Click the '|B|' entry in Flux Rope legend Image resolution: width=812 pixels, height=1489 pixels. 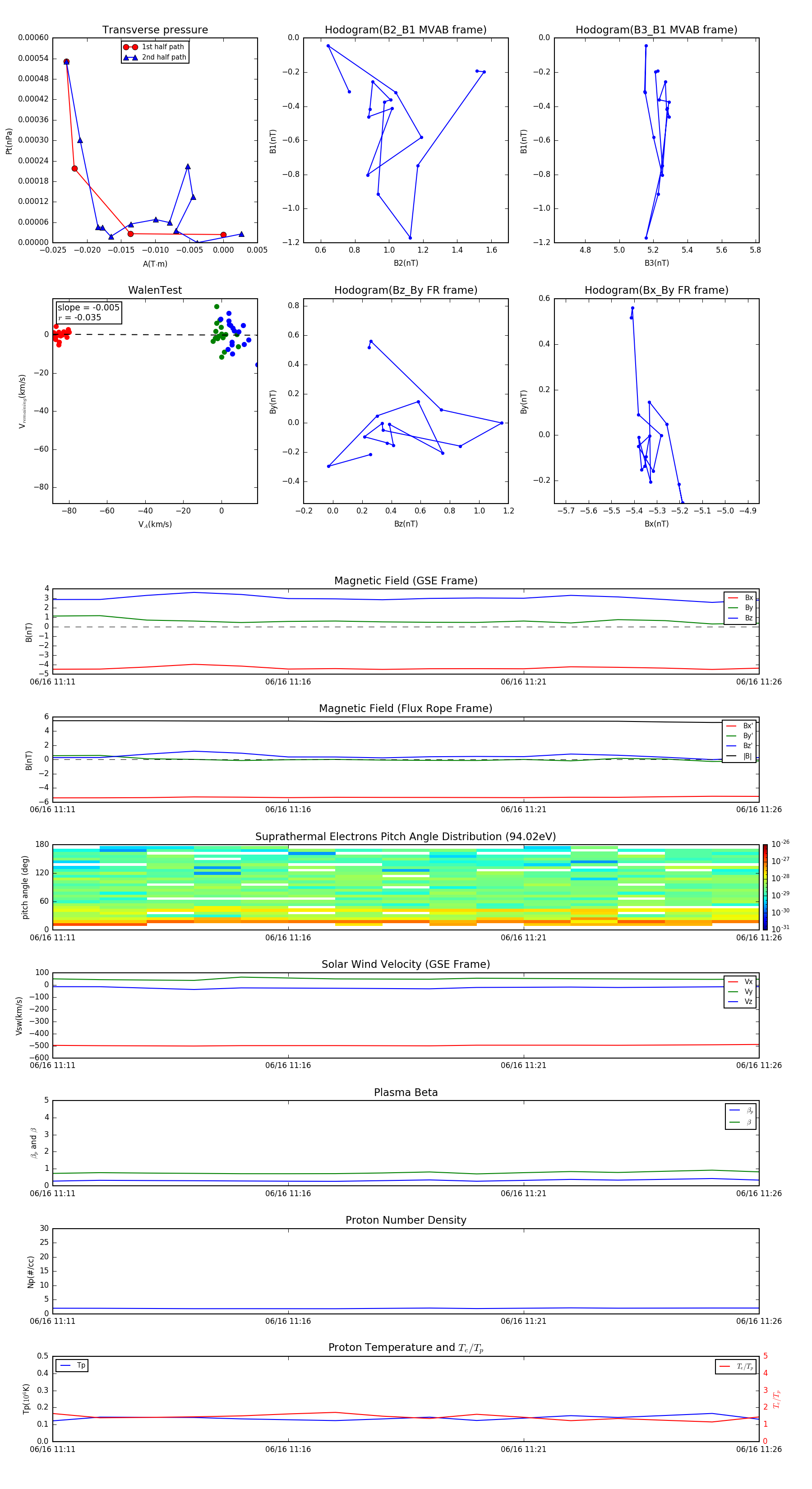[x=739, y=756]
